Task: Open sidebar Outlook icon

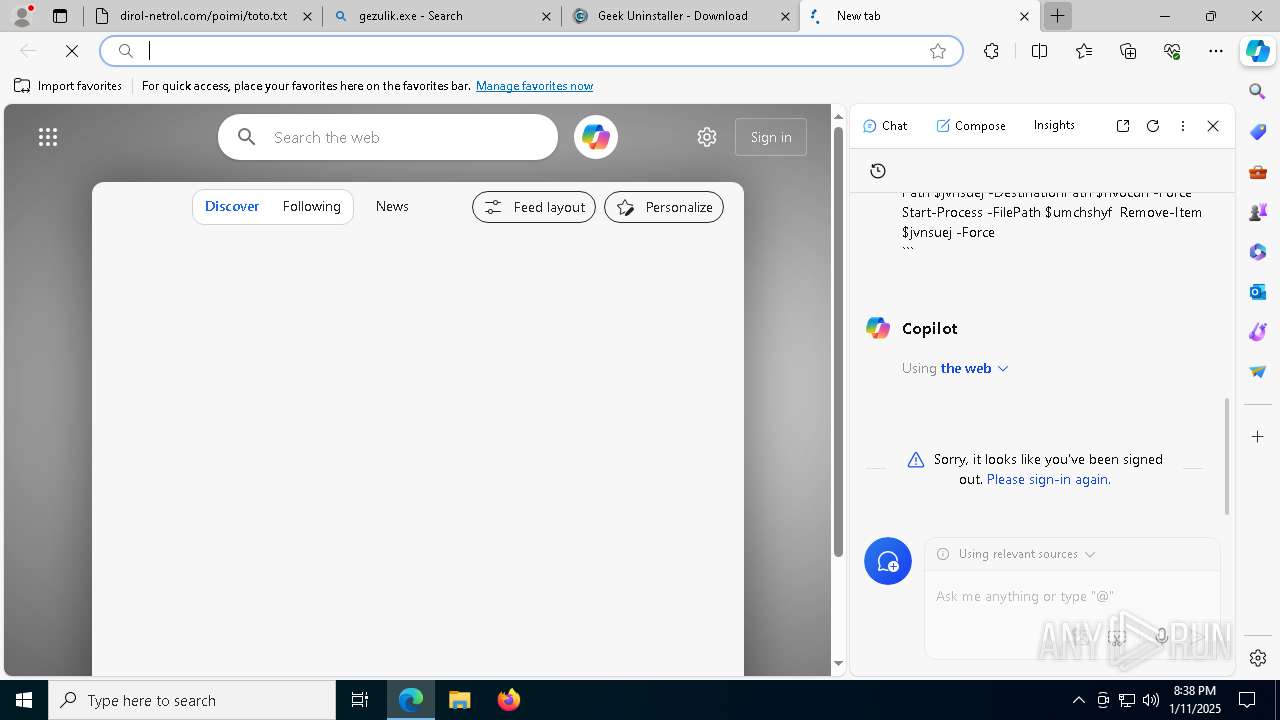Action: [x=1258, y=292]
